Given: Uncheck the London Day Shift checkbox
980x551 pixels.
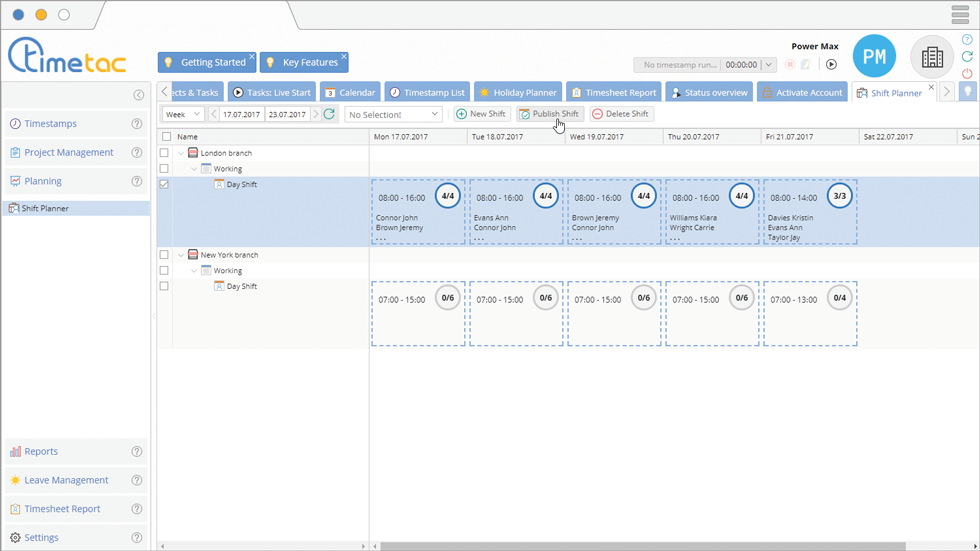Looking at the screenshot, I should [165, 184].
